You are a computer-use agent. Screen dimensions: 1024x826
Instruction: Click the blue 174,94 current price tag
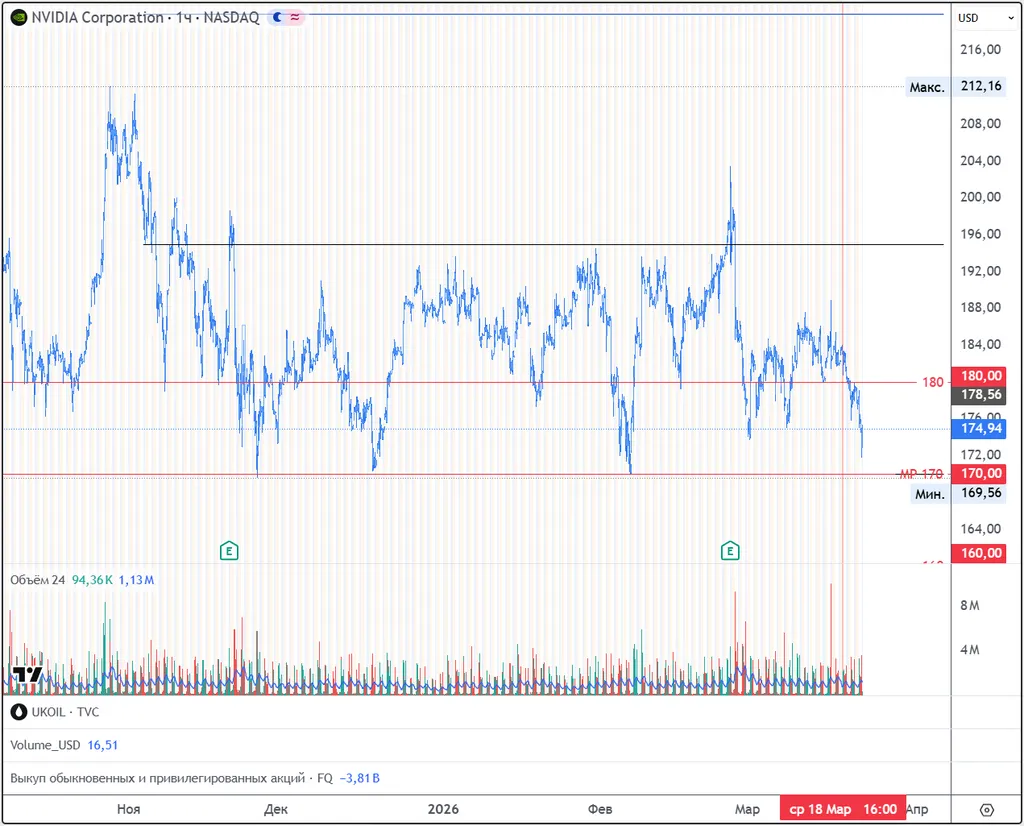(x=979, y=429)
